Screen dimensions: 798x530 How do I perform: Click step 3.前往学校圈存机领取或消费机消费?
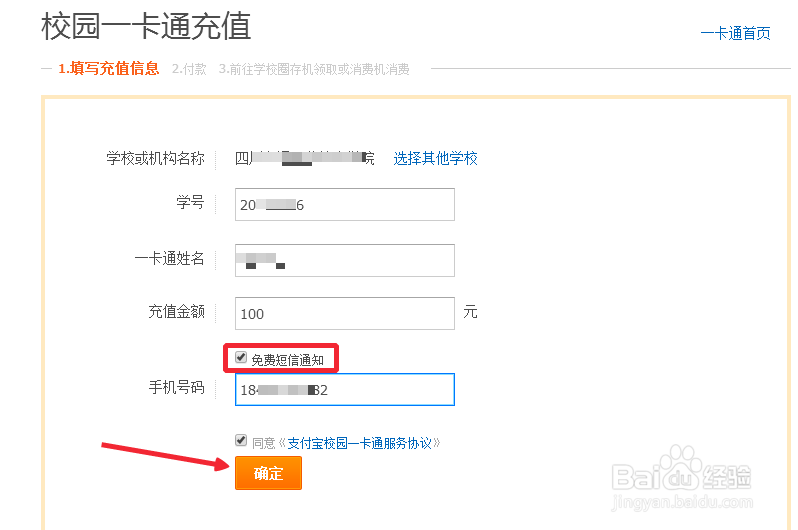coord(314,69)
